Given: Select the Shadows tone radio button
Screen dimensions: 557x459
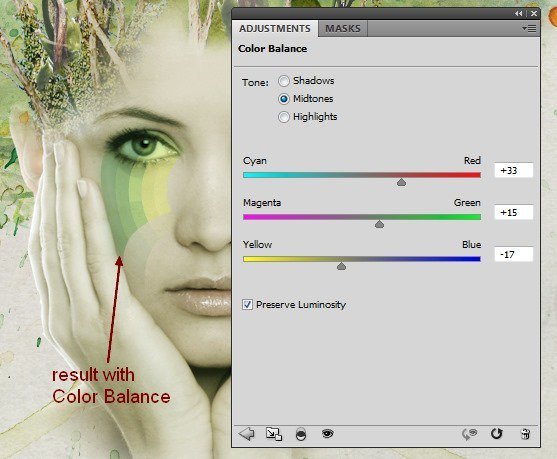Looking at the screenshot, I should (x=283, y=81).
